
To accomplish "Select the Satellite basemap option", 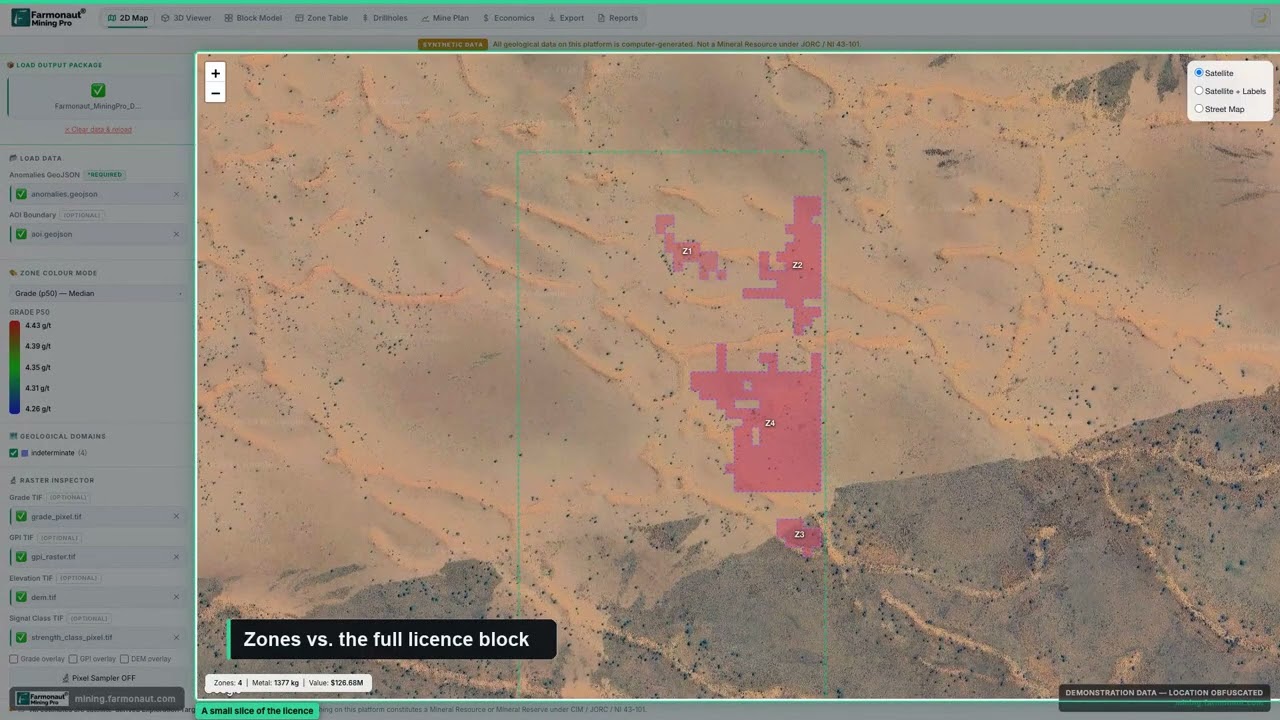I will point(1199,73).
